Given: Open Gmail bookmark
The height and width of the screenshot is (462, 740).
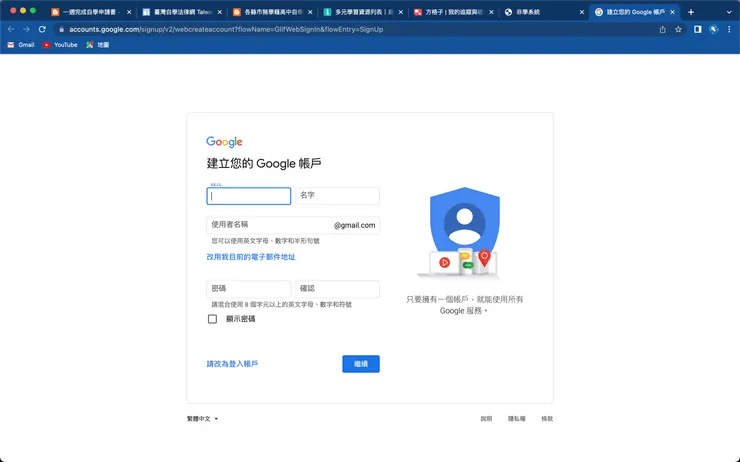Looking at the screenshot, I should (21, 45).
